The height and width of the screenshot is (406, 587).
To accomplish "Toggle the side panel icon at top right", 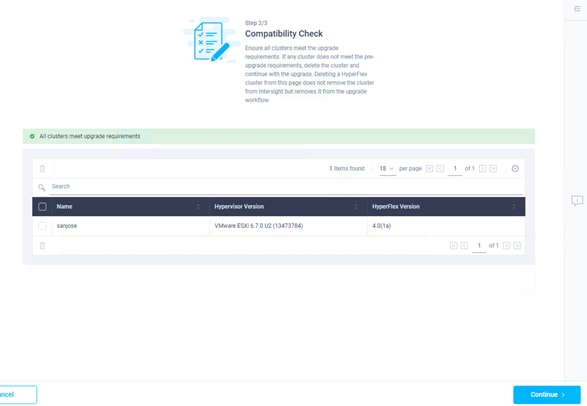I will click(577, 9).
